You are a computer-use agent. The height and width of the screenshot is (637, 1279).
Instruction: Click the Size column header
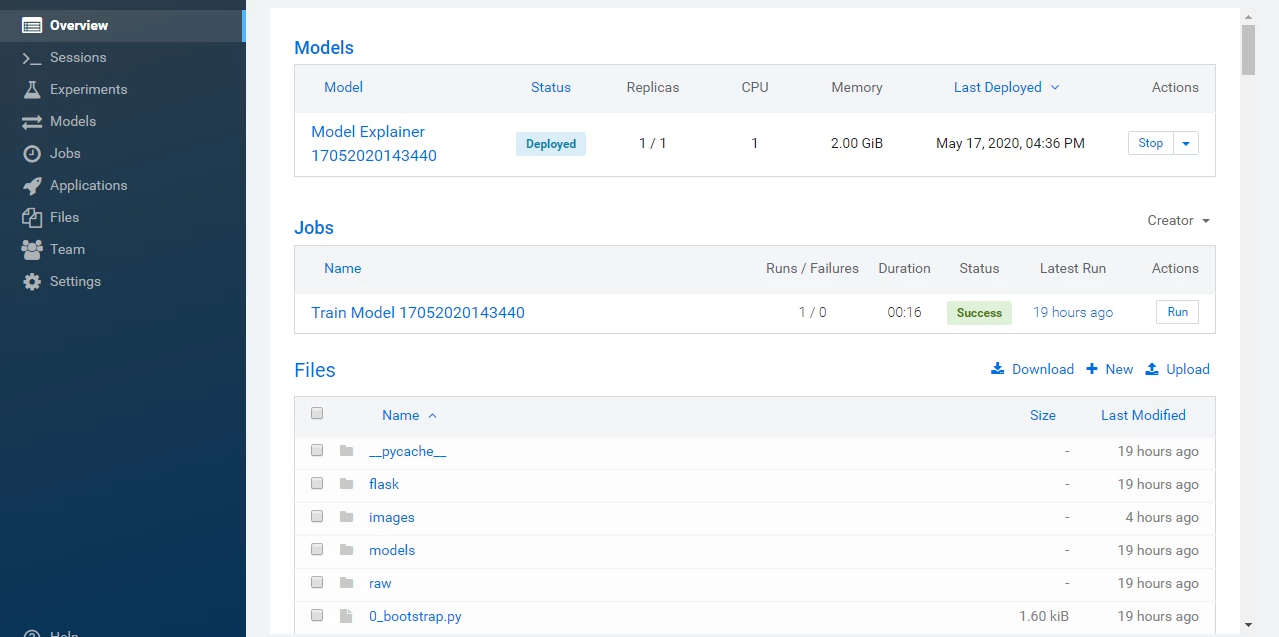coord(1043,415)
